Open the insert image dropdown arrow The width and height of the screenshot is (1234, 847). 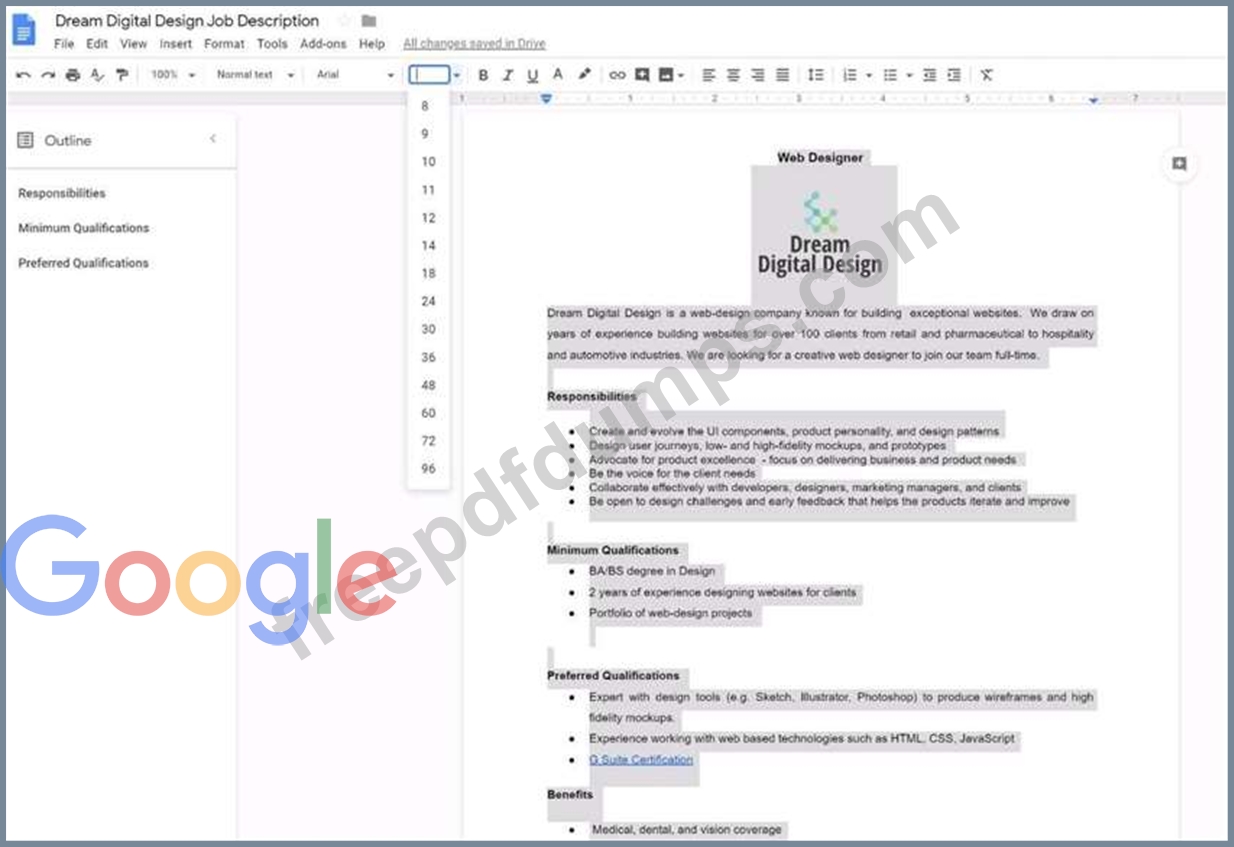tap(681, 75)
